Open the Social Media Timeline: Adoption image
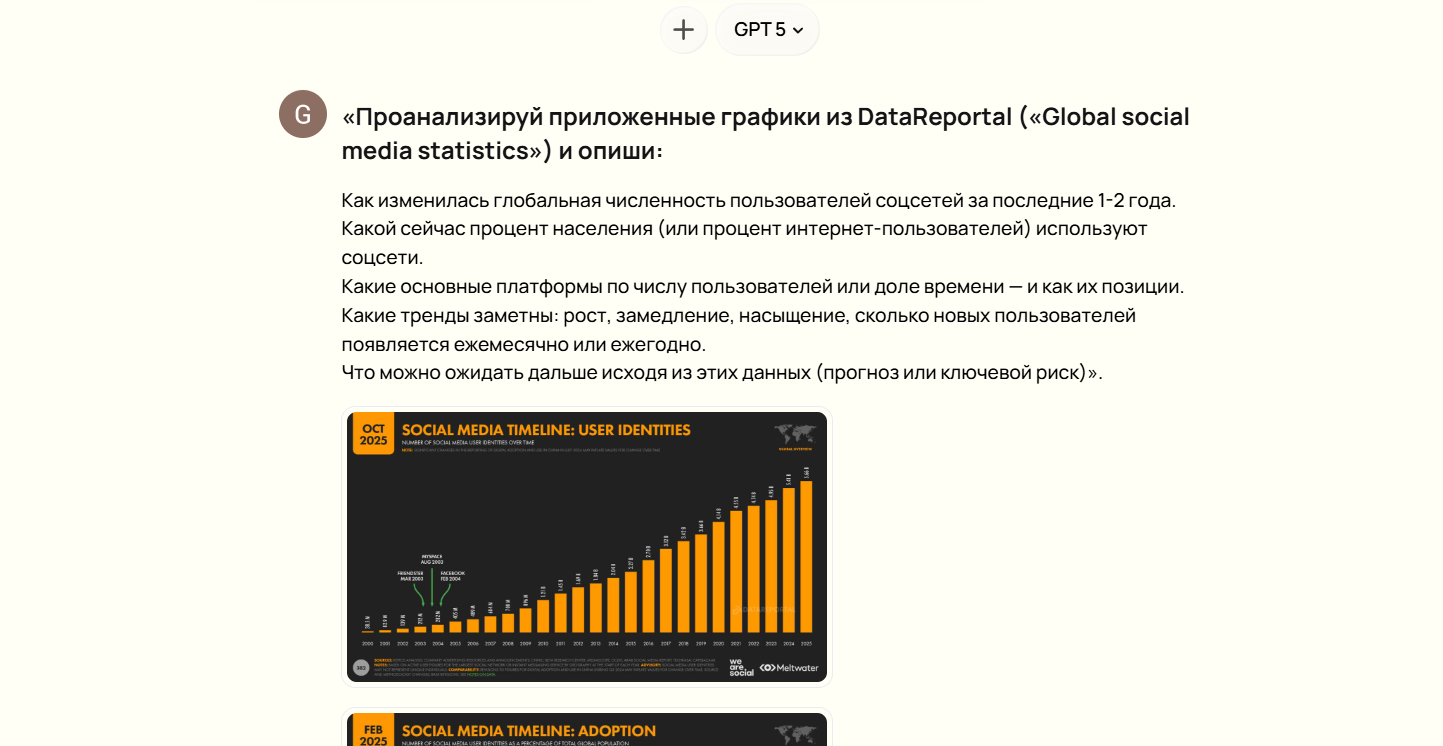This screenshot has height=746, width=1443. tap(587, 728)
